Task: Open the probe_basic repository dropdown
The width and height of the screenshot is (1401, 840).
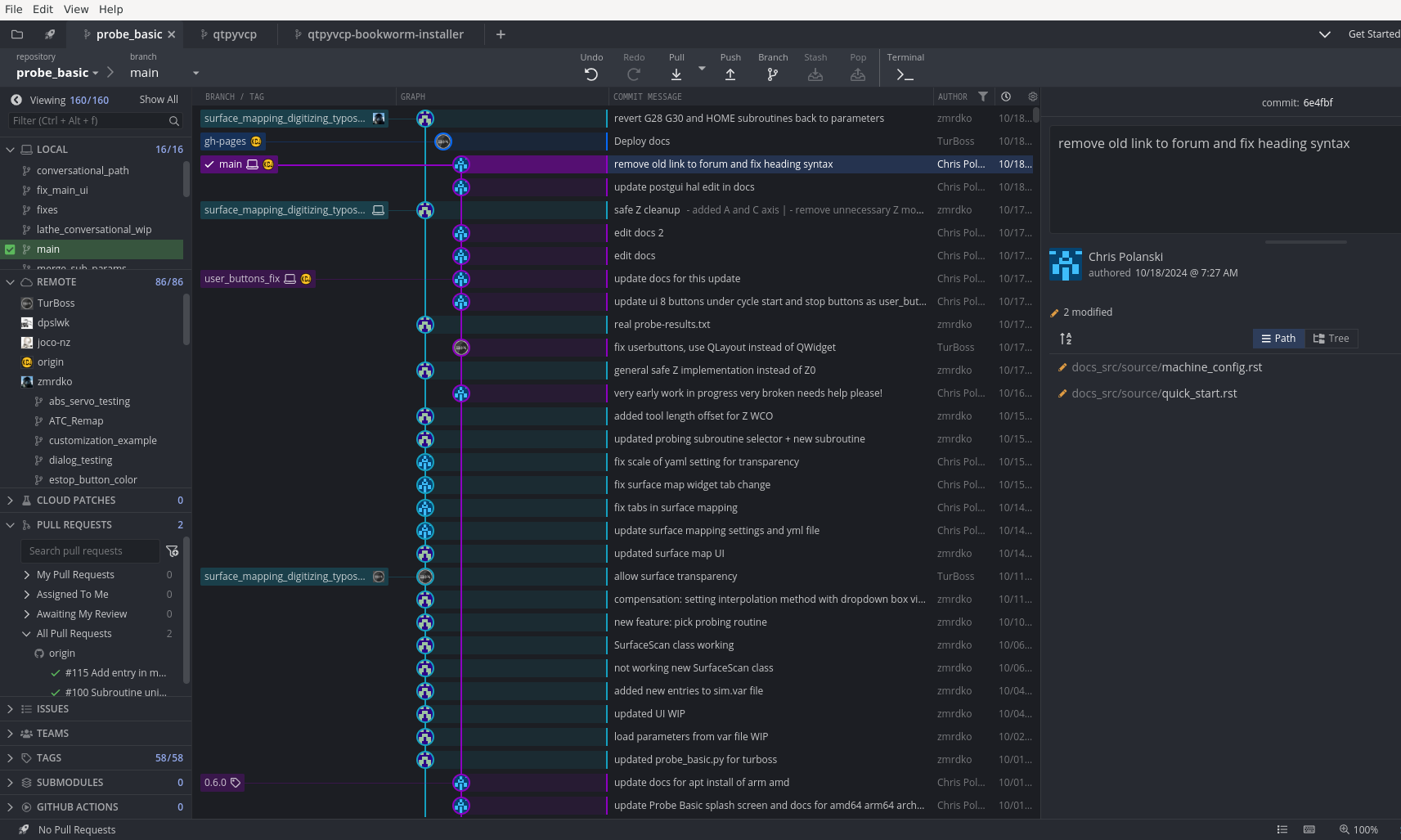Action: (x=96, y=73)
